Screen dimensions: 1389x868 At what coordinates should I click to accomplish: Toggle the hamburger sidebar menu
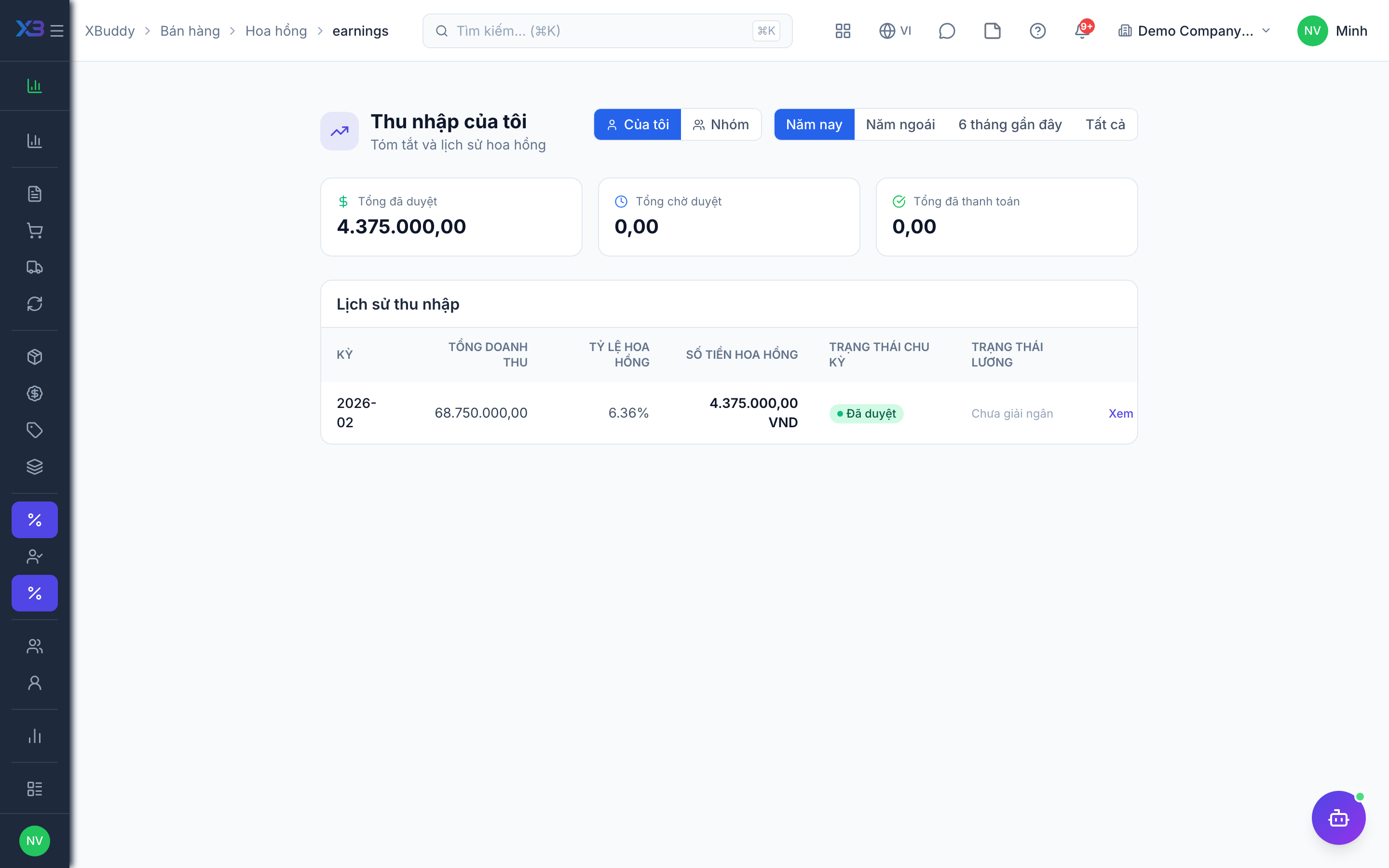(x=57, y=31)
